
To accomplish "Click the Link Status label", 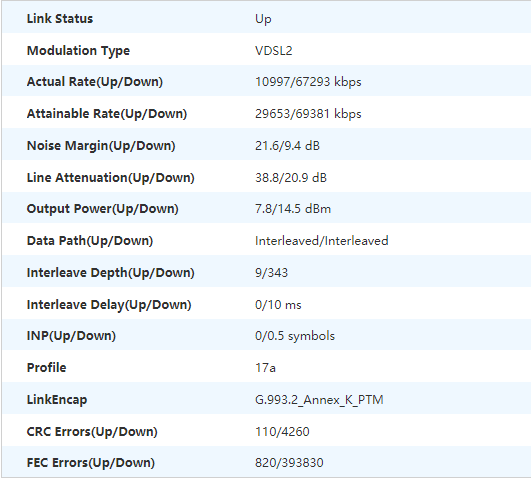I will [60, 19].
